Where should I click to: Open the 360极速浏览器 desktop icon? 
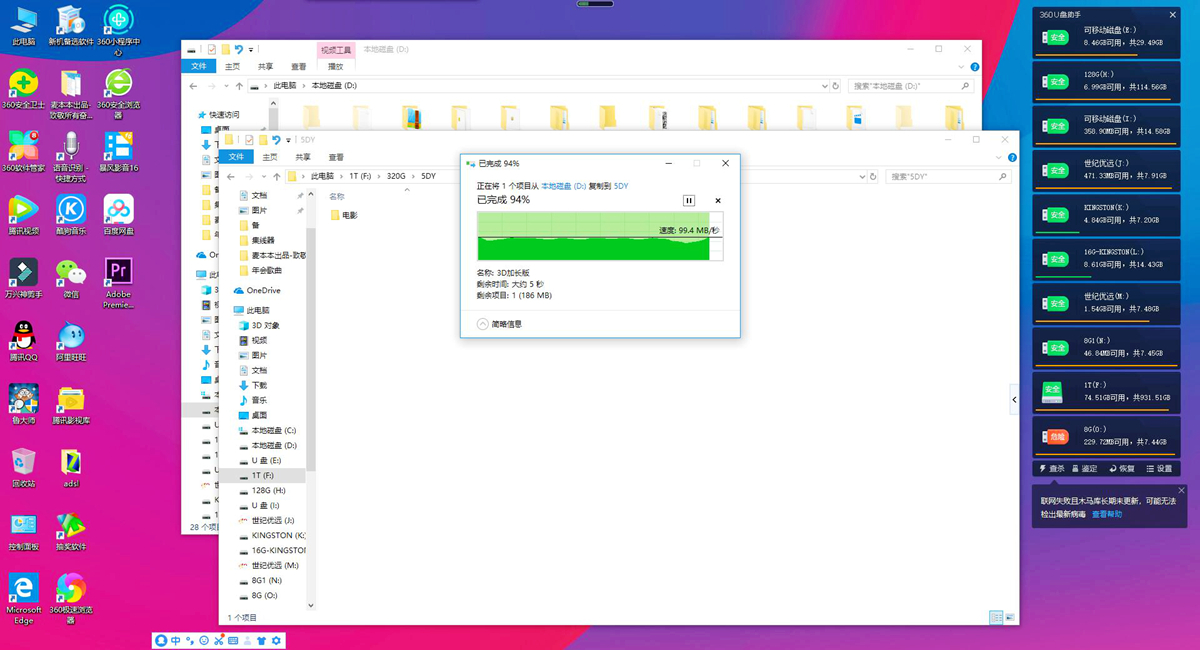pos(70,598)
